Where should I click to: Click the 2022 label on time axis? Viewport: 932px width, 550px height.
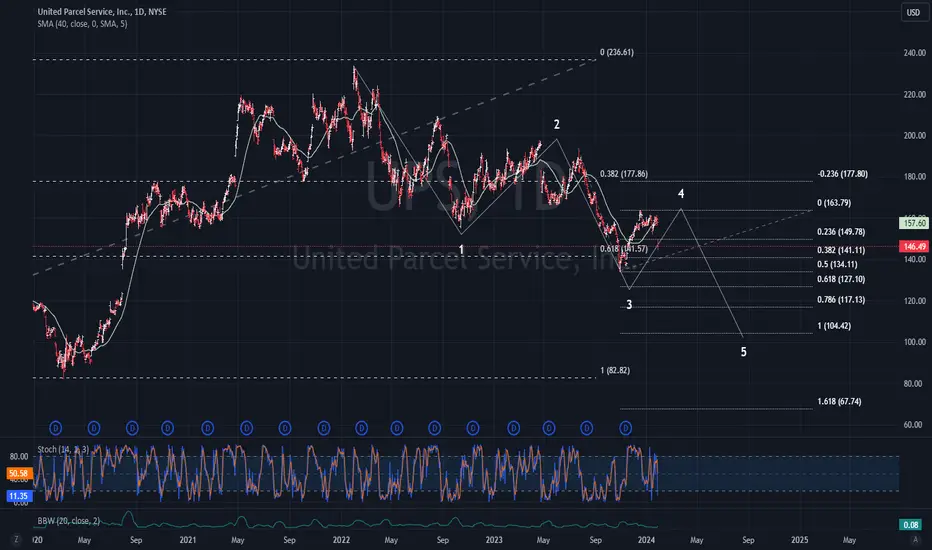point(341,540)
